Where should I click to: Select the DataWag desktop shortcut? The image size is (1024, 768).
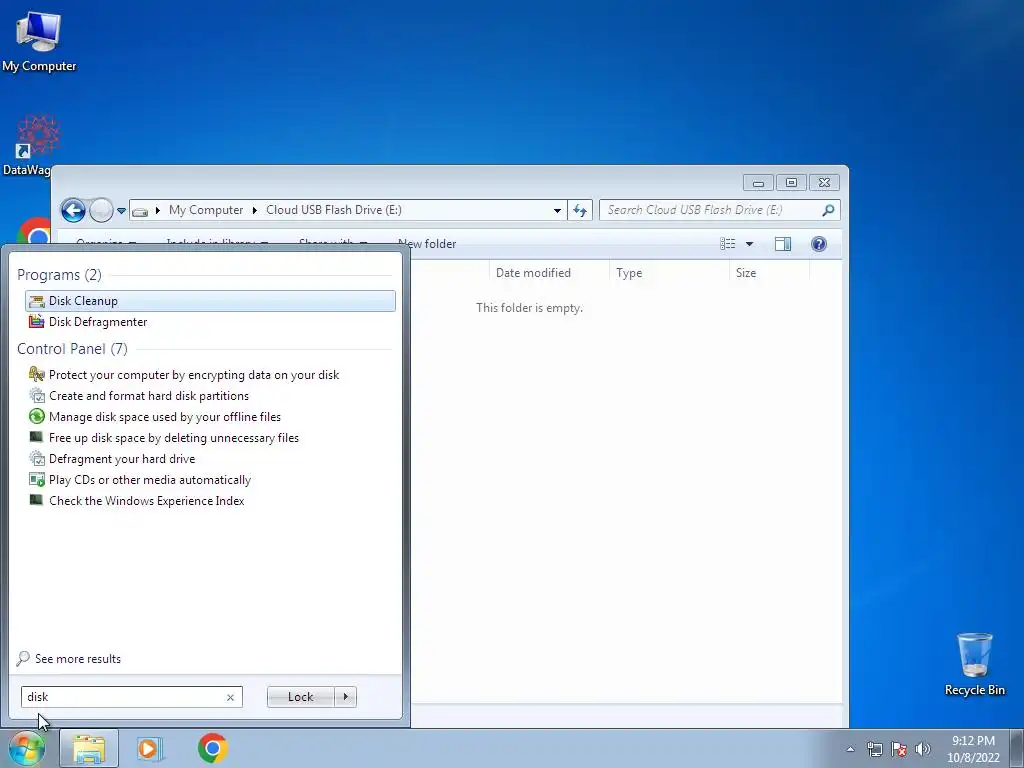[27, 146]
